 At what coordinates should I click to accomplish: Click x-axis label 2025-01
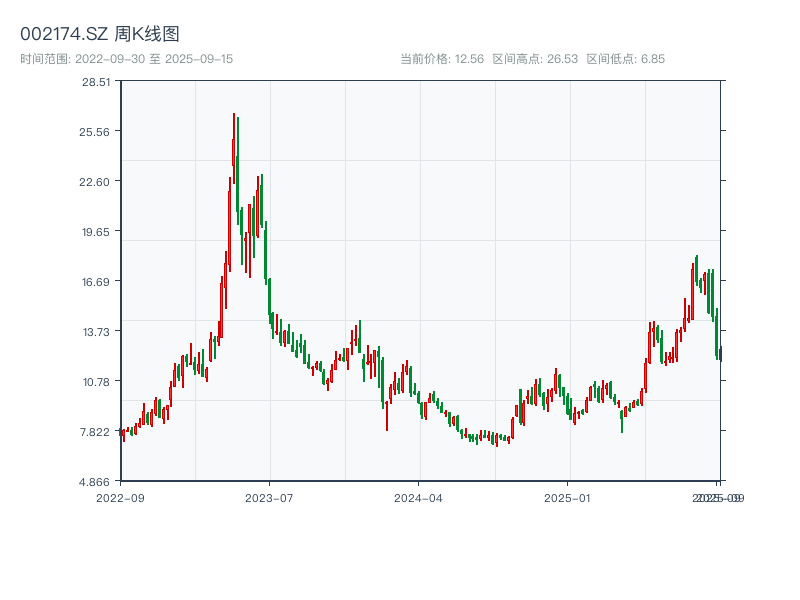coord(567,498)
